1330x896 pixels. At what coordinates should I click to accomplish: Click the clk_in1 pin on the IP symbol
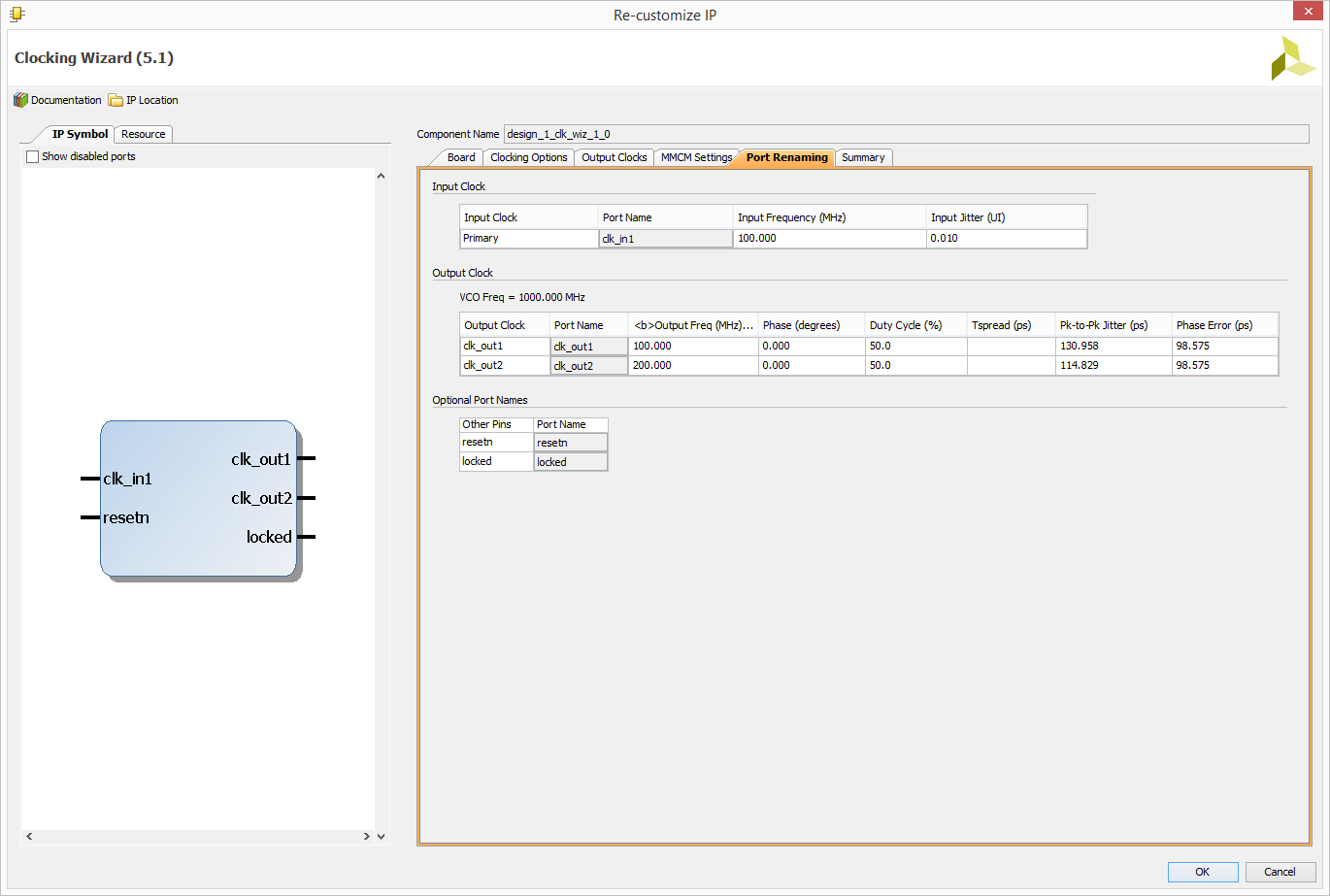90,479
